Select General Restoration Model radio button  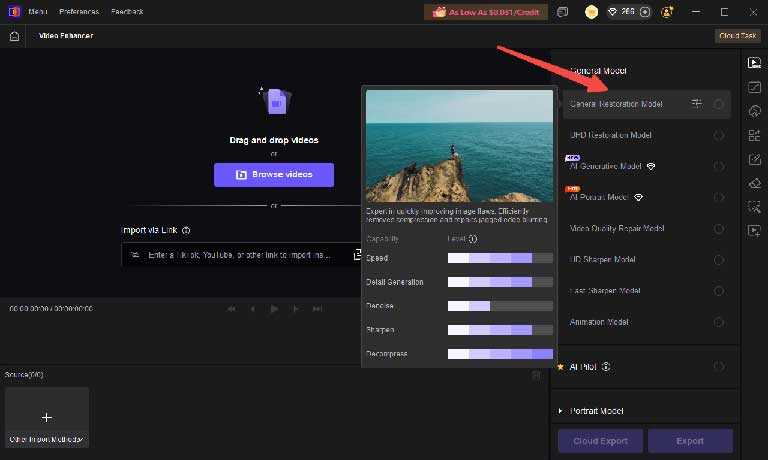(719, 104)
